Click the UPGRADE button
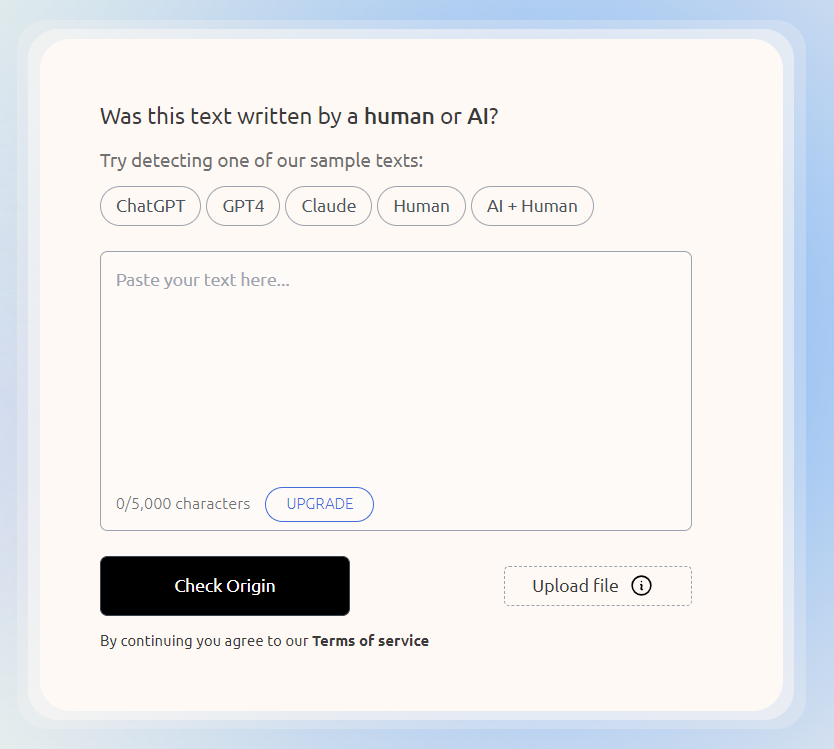The height and width of the screenshot is (749, 834). [319, 504]
